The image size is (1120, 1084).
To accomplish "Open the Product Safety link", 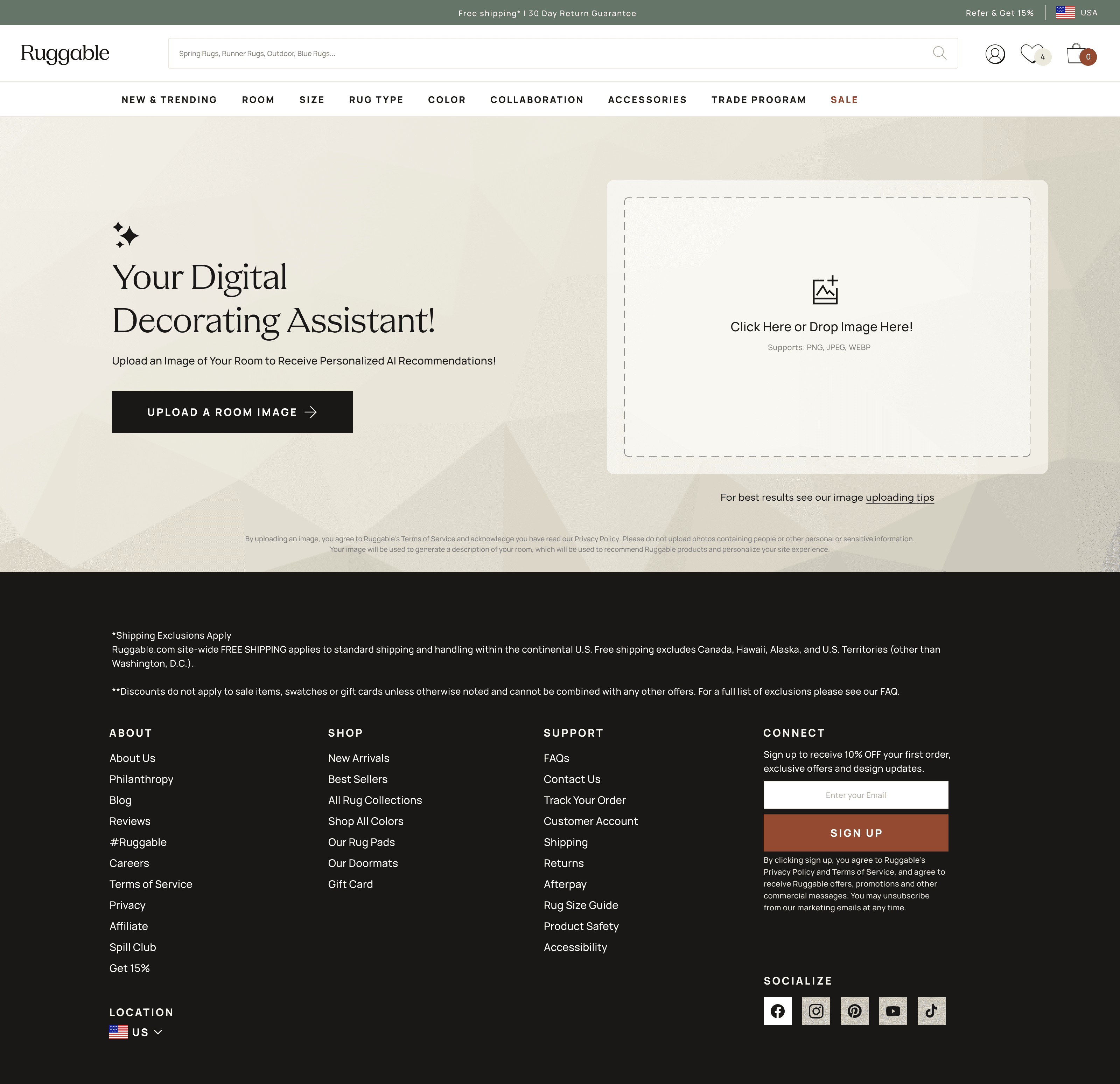I will [581, 926].
